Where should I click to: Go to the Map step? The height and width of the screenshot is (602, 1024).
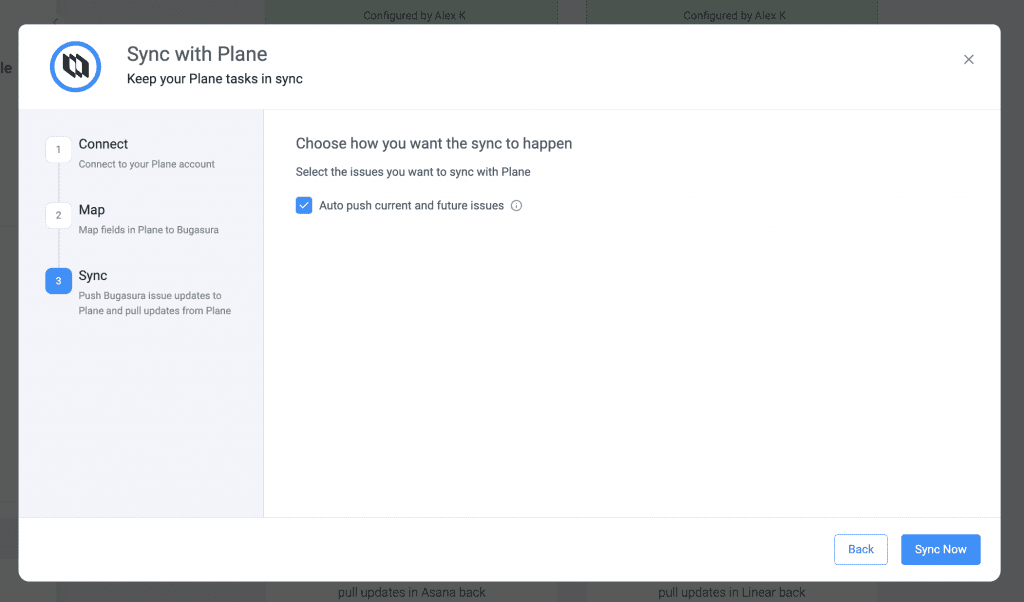(x=91, y=210)
